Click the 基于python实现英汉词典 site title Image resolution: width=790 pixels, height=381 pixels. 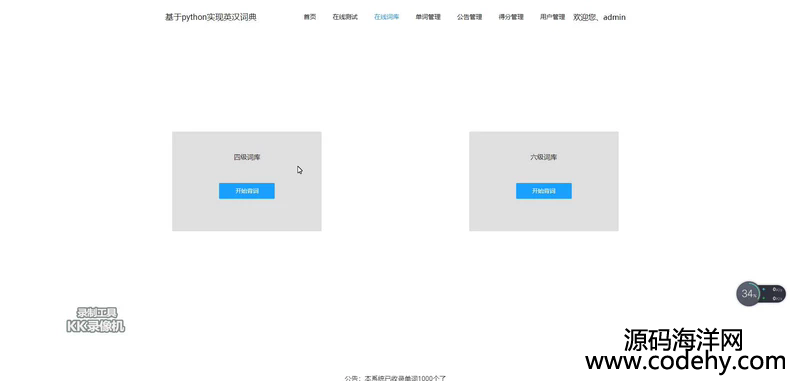tap(211, 17)
